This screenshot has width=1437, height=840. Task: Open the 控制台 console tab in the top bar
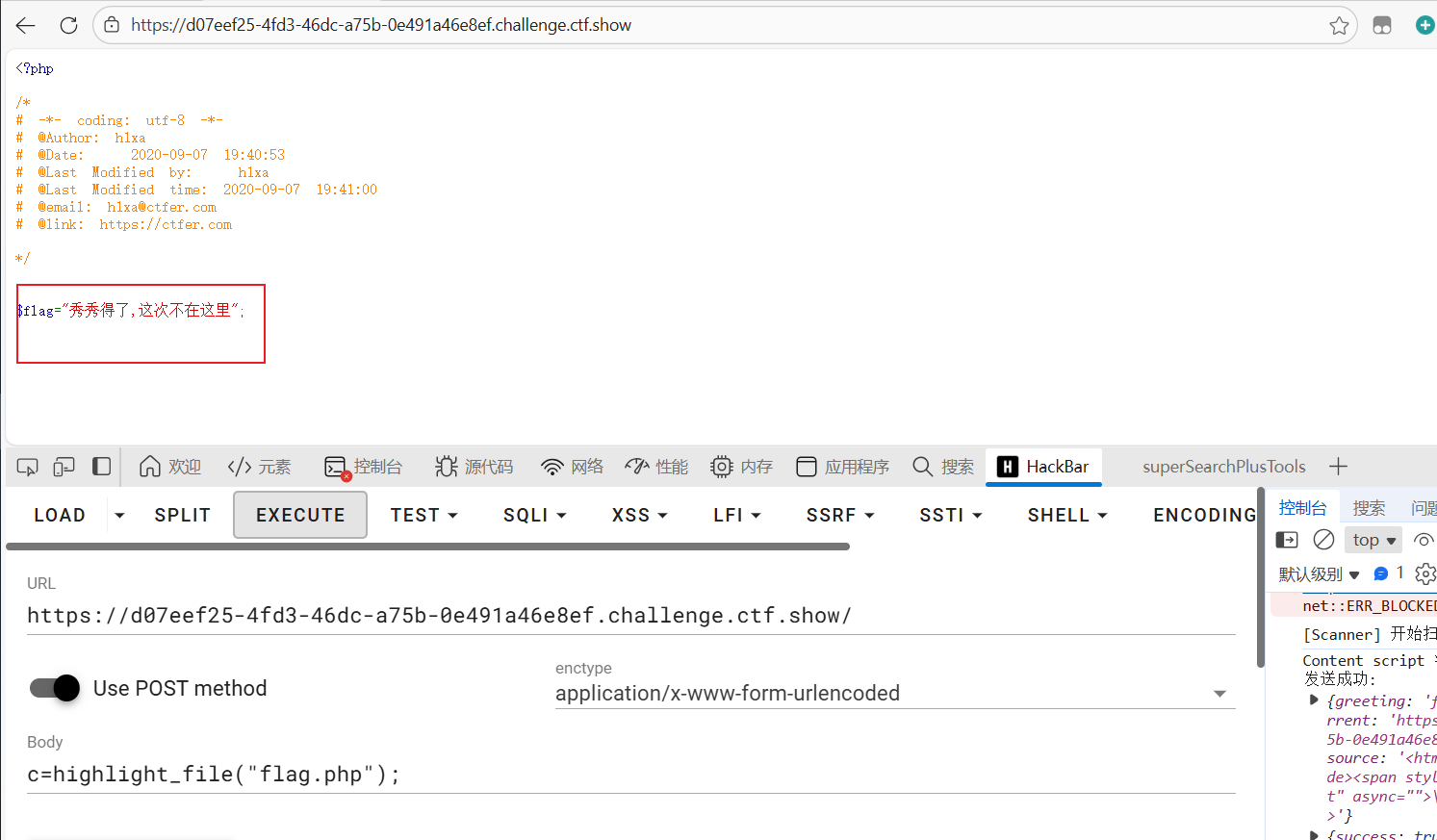[364, 467]
